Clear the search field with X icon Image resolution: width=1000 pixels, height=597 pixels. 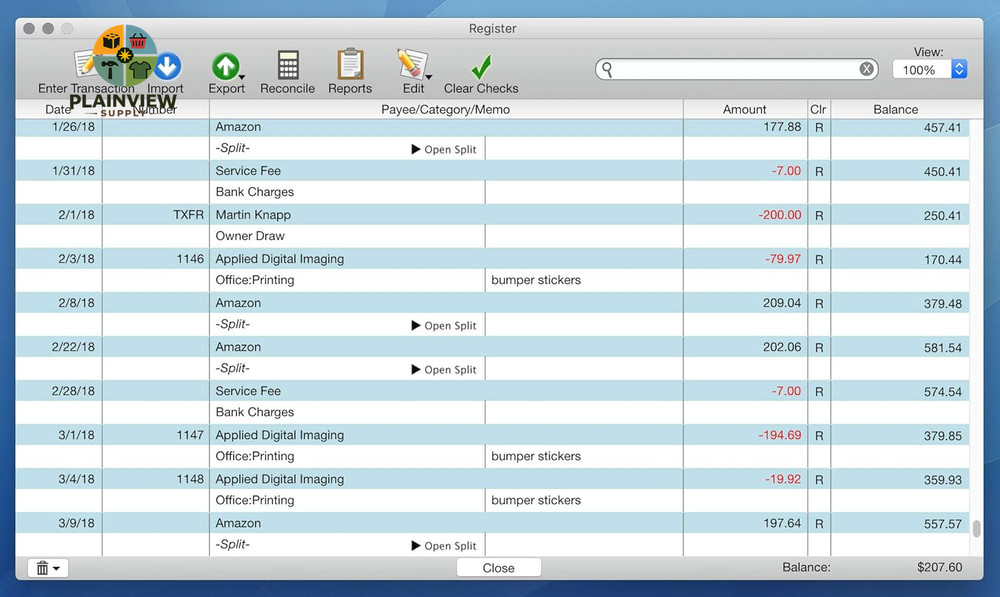pyautogui.click(x=866, y=69)
